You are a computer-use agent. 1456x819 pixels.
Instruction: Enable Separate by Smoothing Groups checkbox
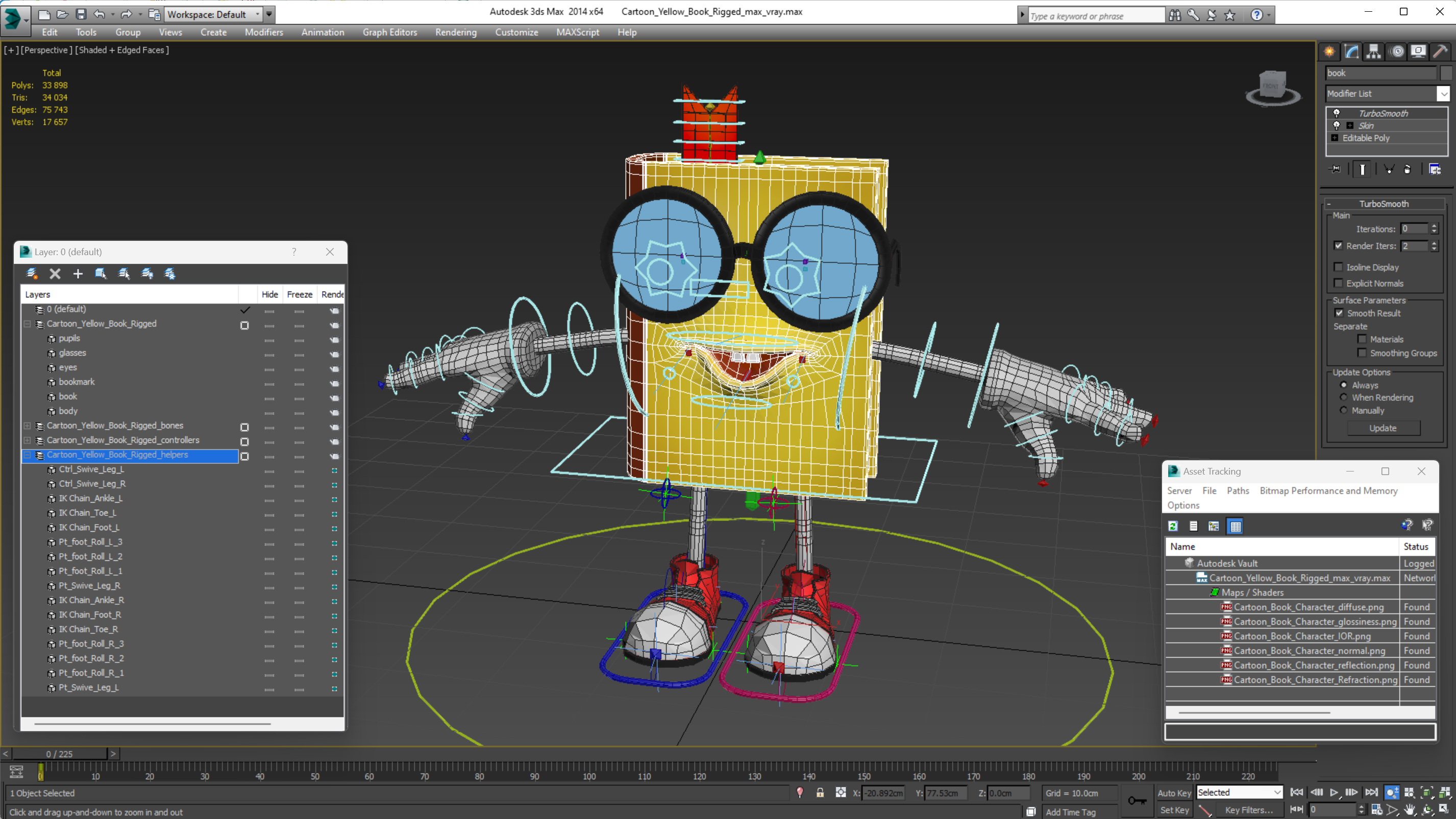(x=1362, y=353)
